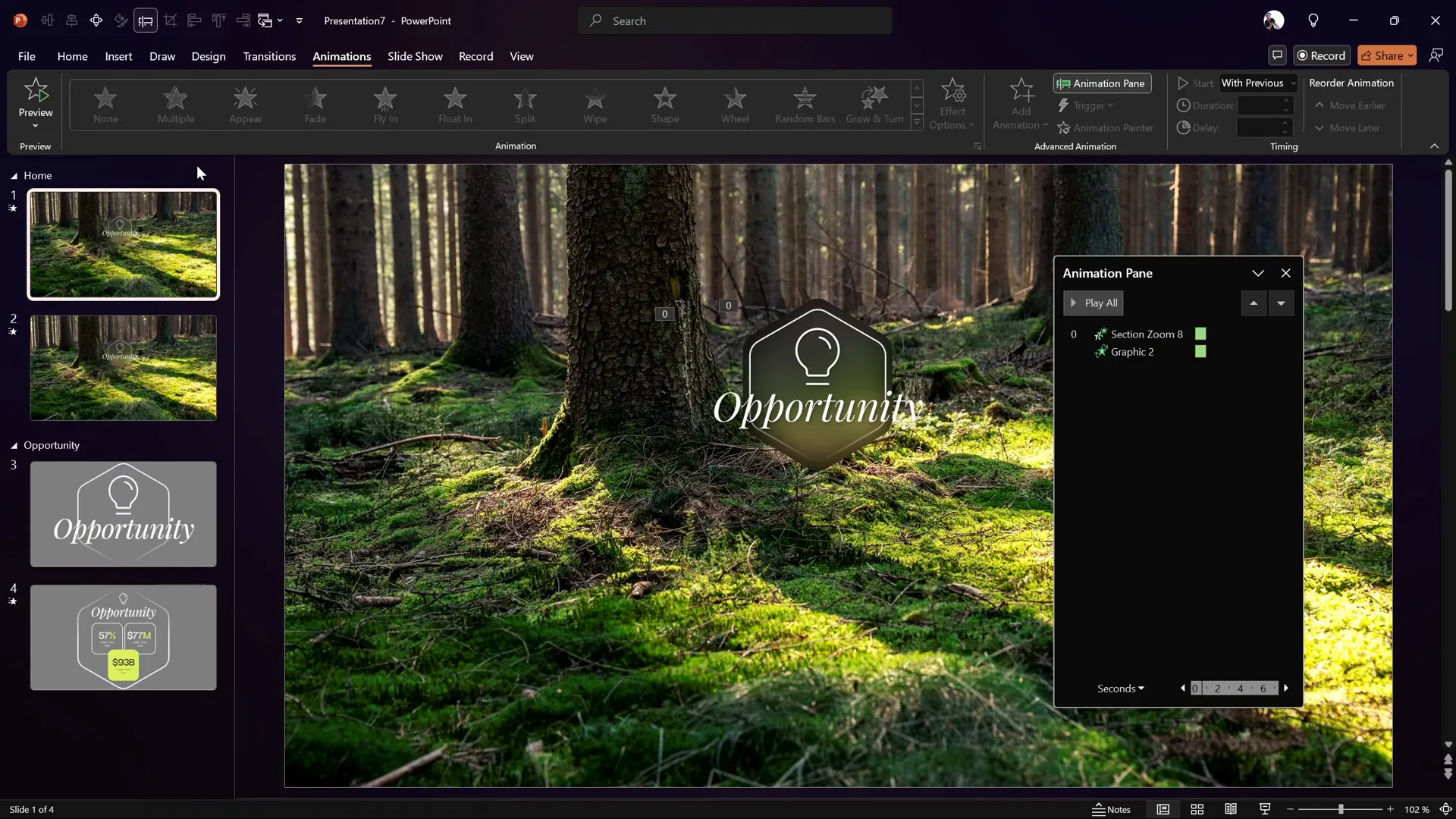1456x819 pixels.
Task: Click the Align Left icon in quick access toolbar
Action: (194, 20)
